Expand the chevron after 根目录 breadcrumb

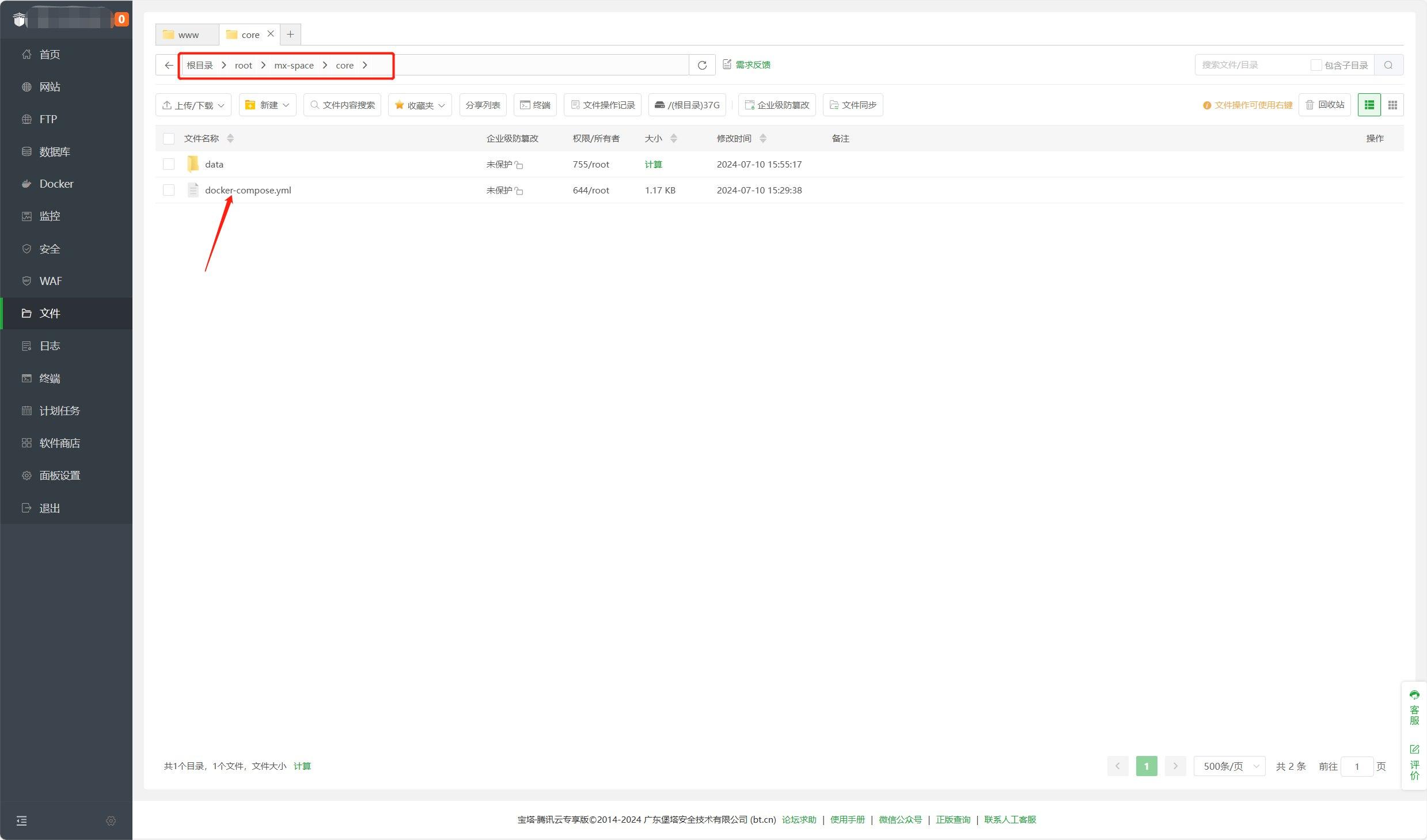(223, 65)
